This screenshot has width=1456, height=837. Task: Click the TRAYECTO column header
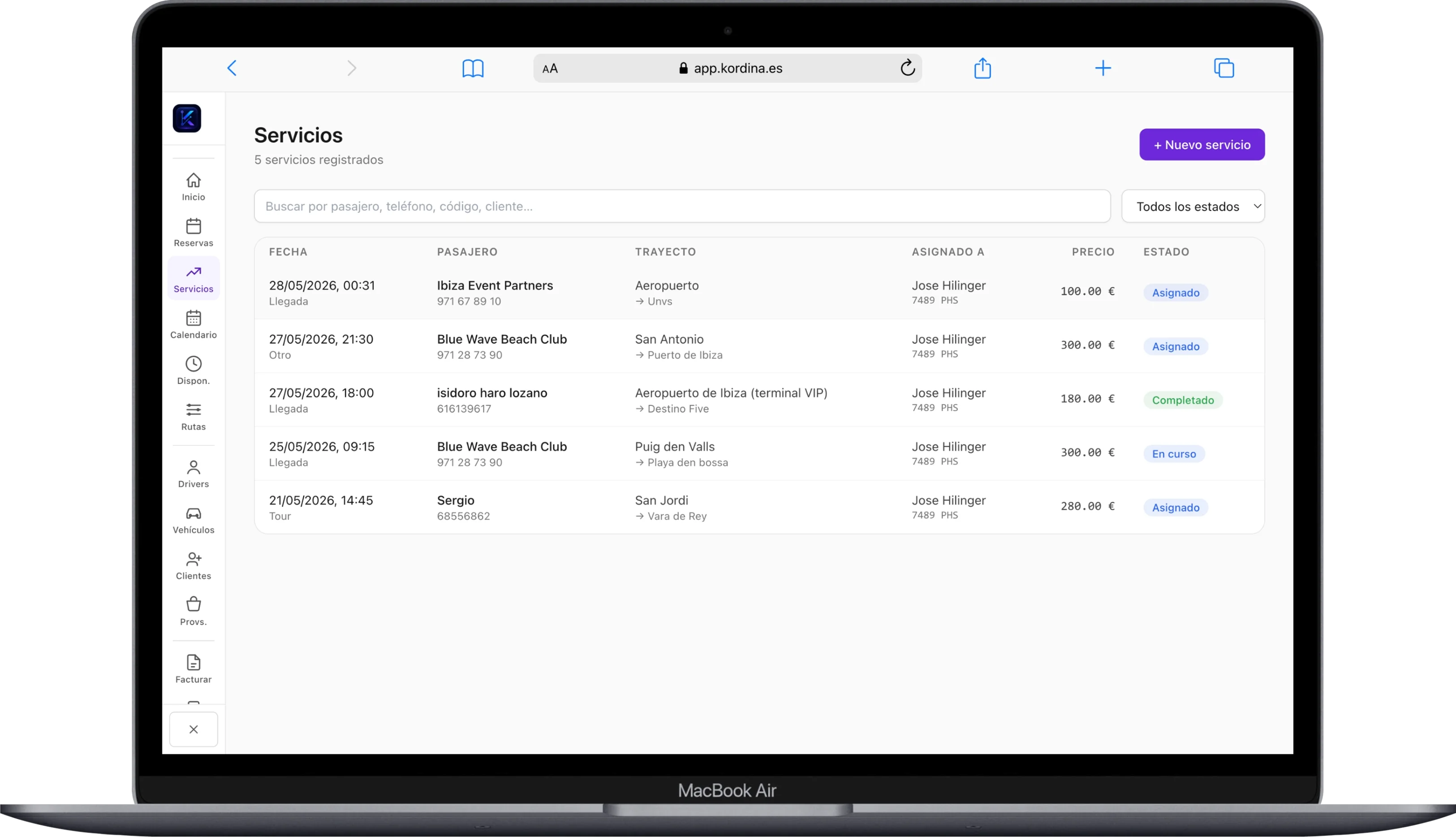point(665,252)
